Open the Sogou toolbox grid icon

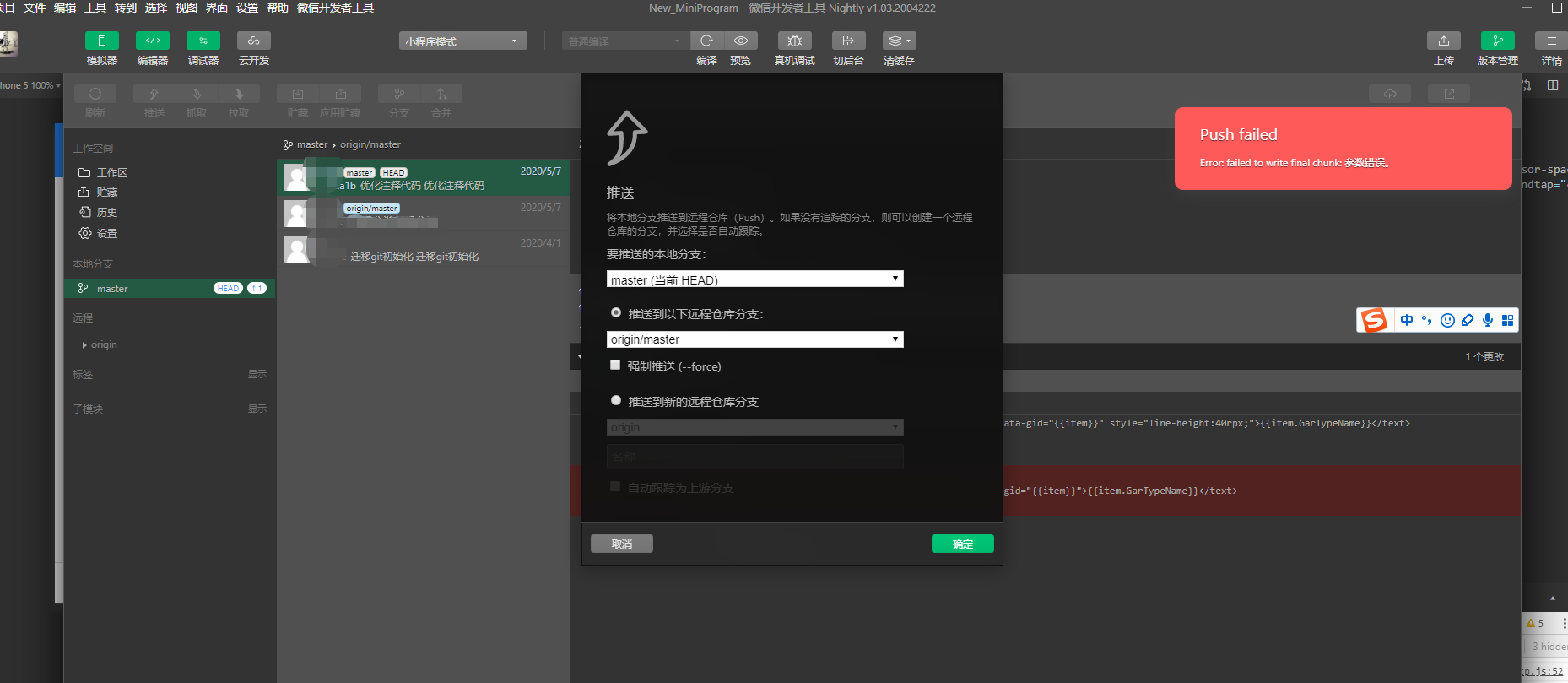1507,320
